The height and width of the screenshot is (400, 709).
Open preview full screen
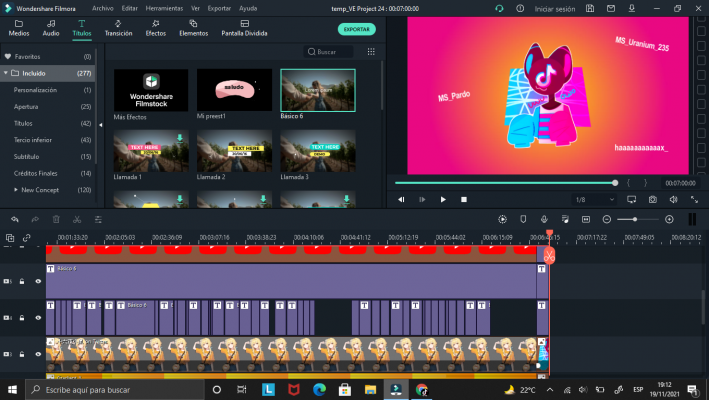694,199
